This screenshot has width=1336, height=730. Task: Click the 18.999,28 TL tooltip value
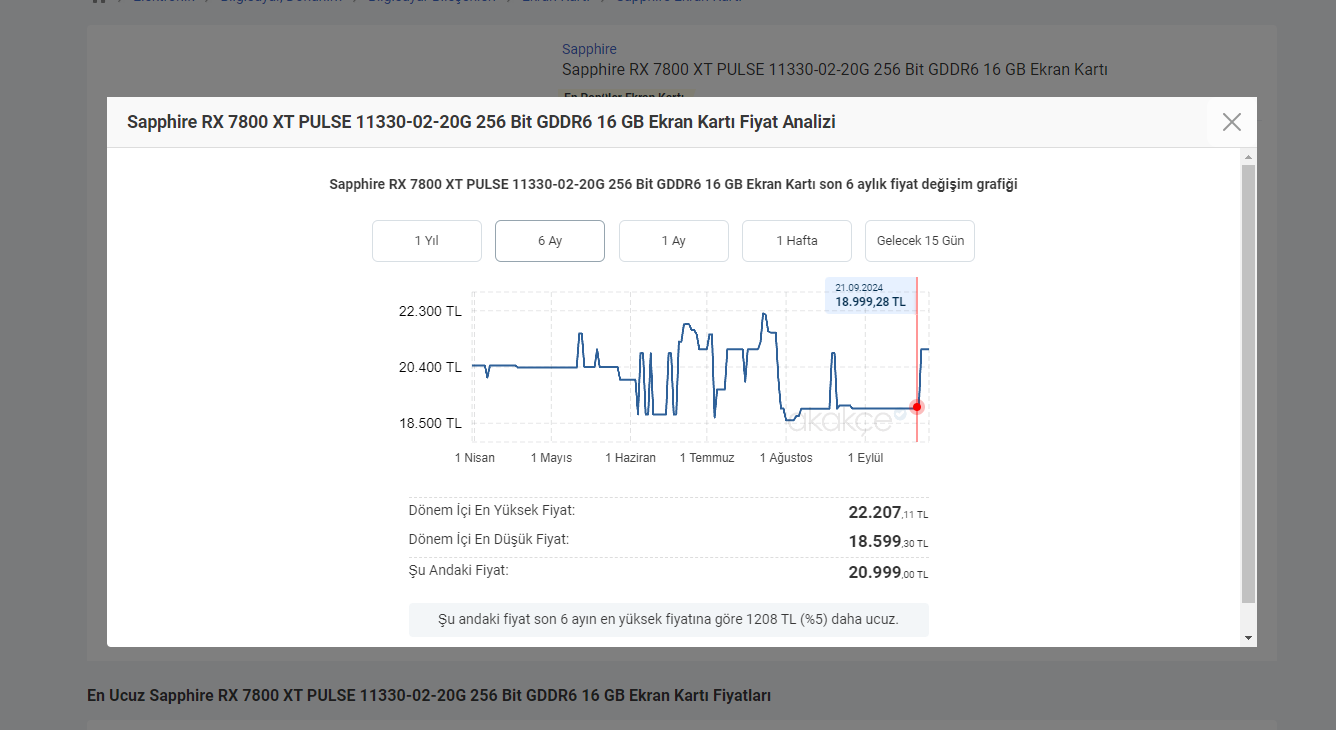point(870,302)
